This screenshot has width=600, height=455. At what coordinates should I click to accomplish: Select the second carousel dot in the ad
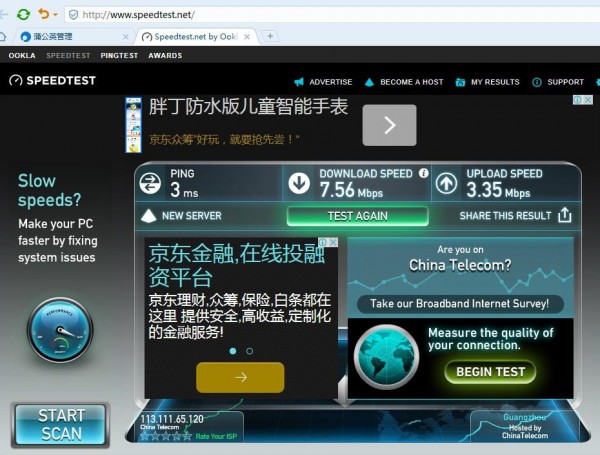(x=249, y=351)
